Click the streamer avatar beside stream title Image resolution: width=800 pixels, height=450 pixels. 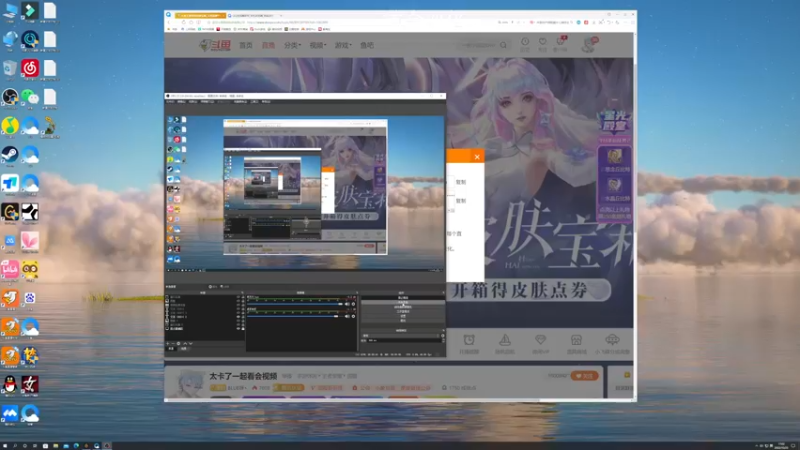click(x=190, y=383)
